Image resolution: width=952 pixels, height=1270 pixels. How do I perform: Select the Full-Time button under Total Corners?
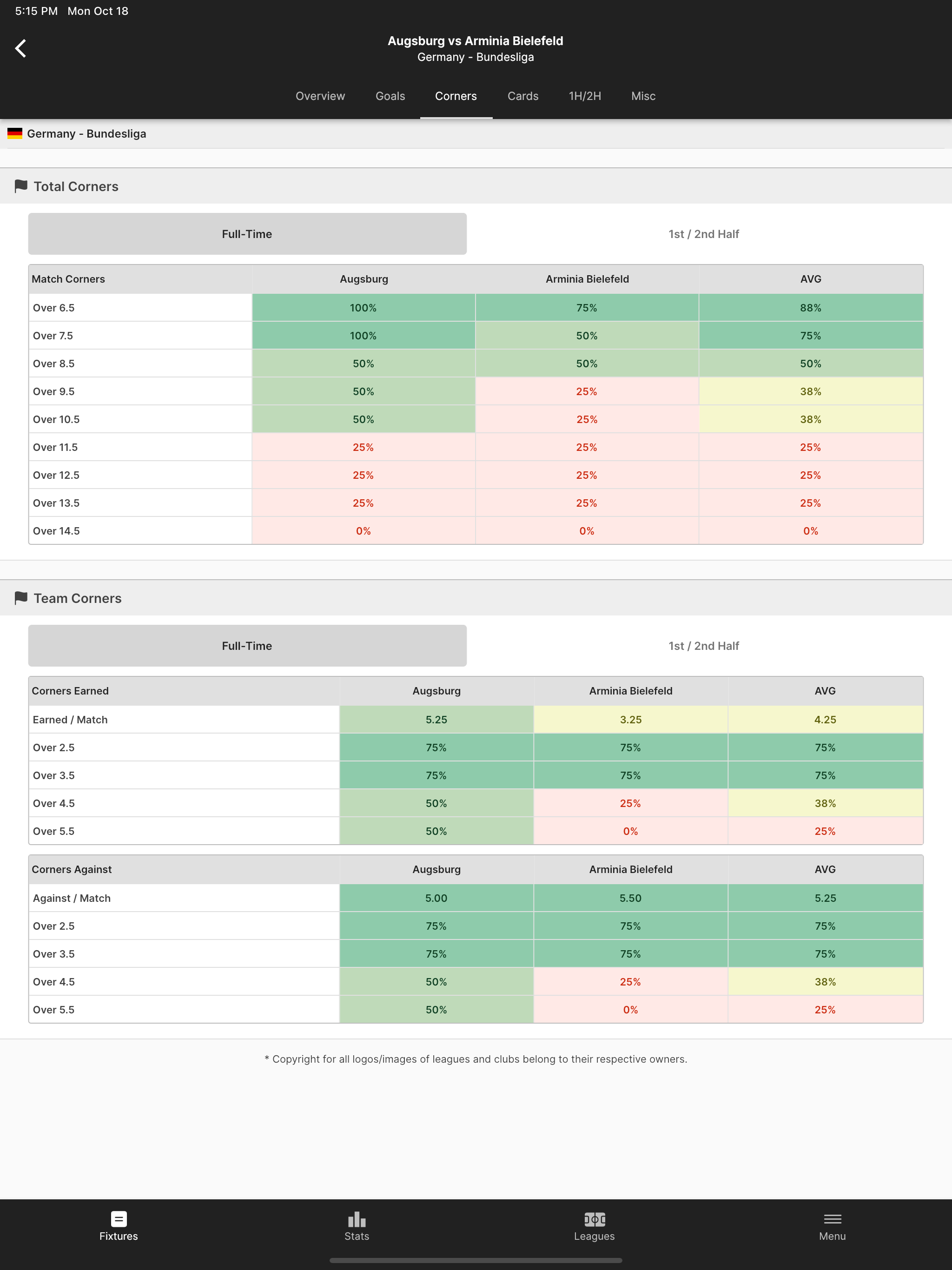pyautogui.click(x=247, y=234)
